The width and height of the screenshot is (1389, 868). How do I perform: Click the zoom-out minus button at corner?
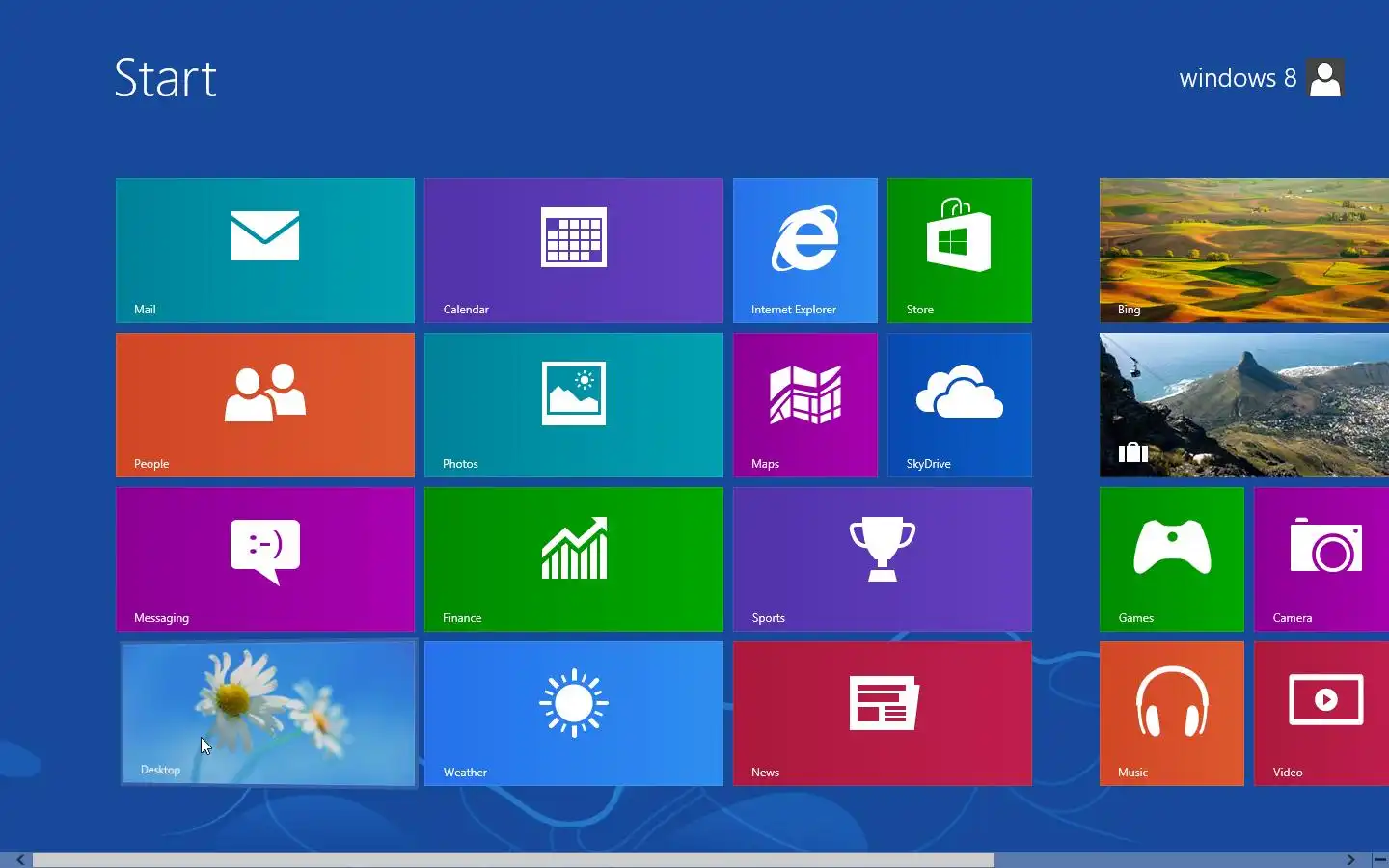coord(1380,859)
